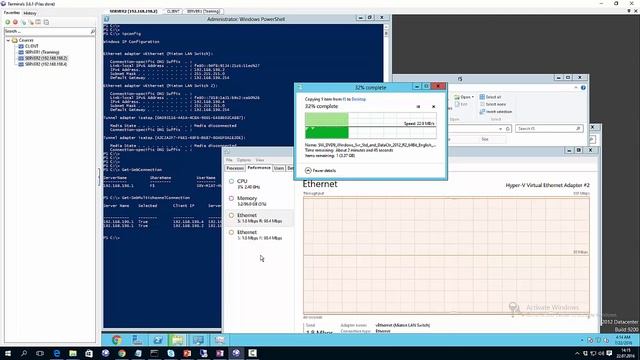
Task: Open Skype from the host taskbar
Action: [x=171, y=353]
